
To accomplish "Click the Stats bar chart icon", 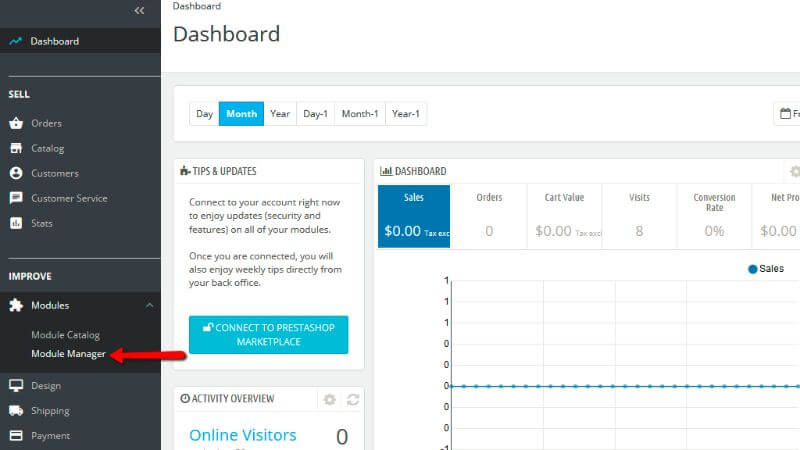I will pyautogui.click(x=16, y=223).
